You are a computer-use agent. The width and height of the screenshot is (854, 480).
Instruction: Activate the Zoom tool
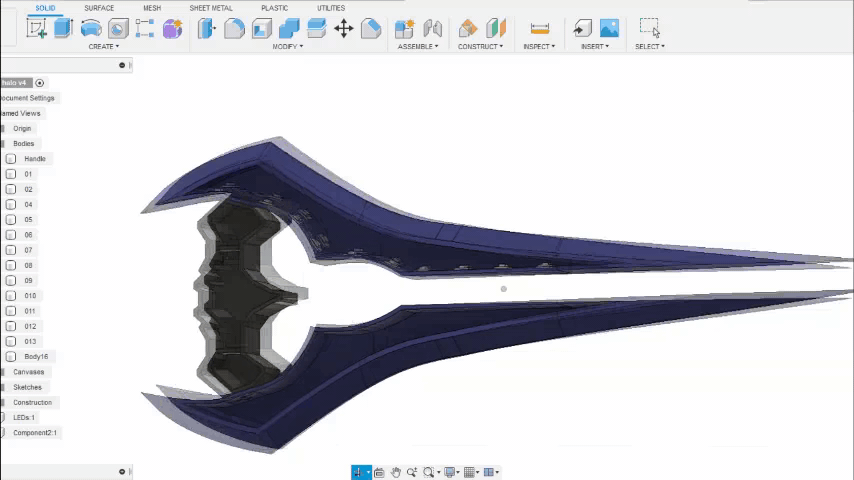(412, 472)
